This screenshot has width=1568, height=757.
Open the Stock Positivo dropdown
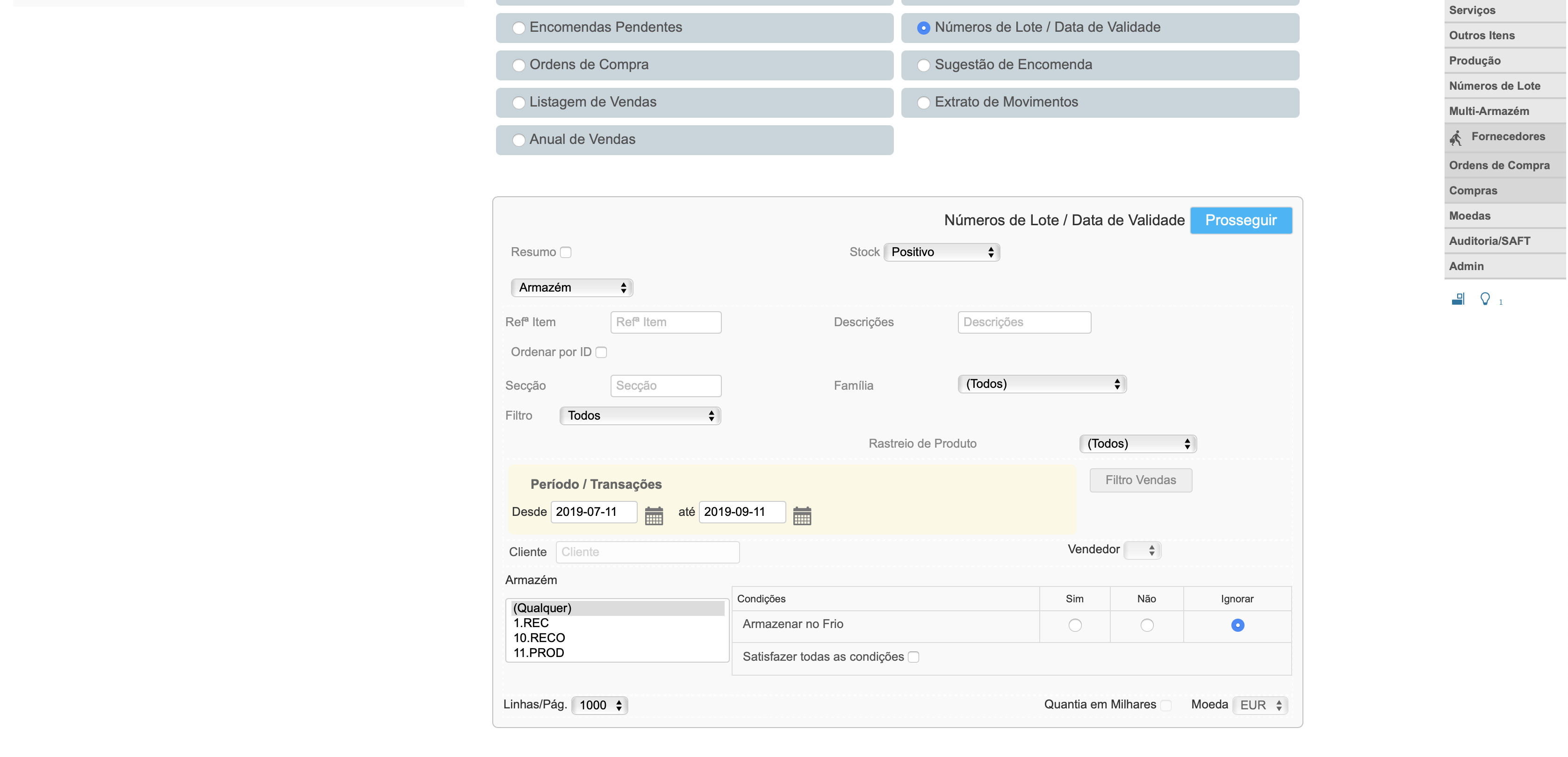(942, 252)
